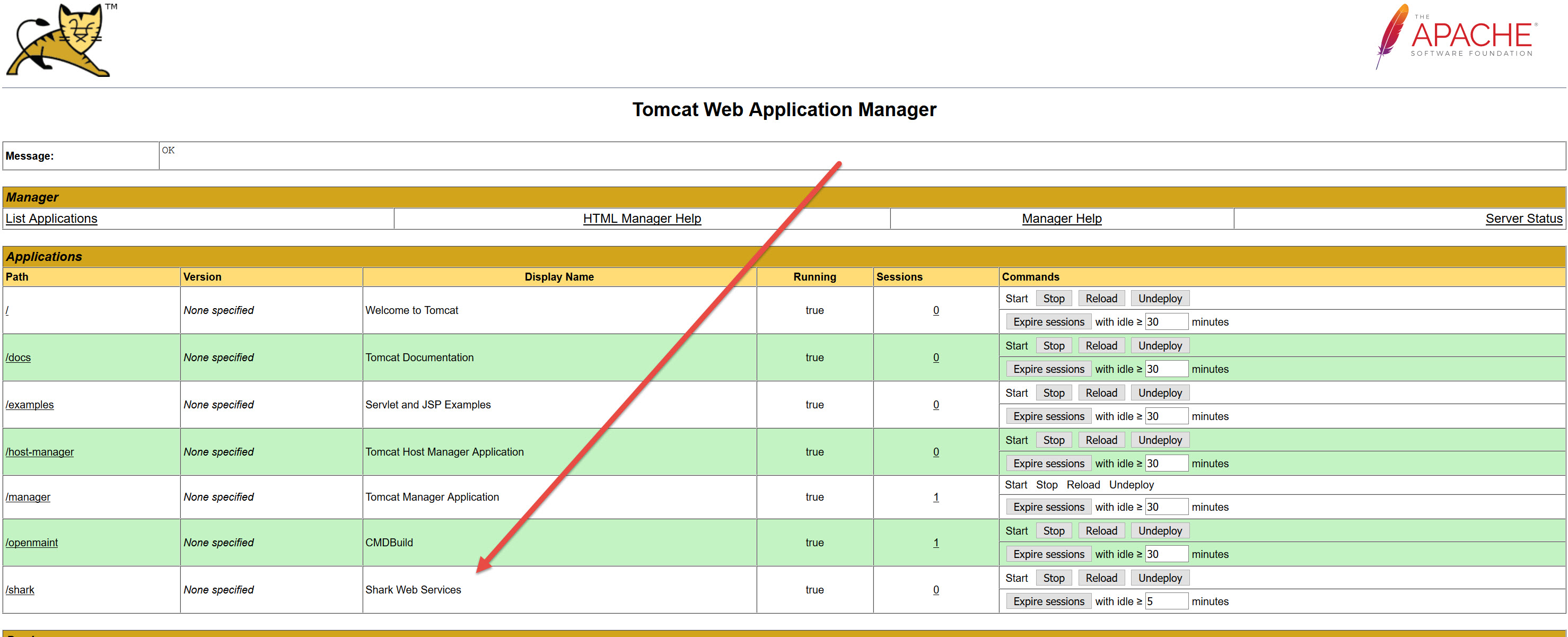The height and width of the screenshot is (637, 1568).
Task: Open the List Applications link
Action: point(51,219)
